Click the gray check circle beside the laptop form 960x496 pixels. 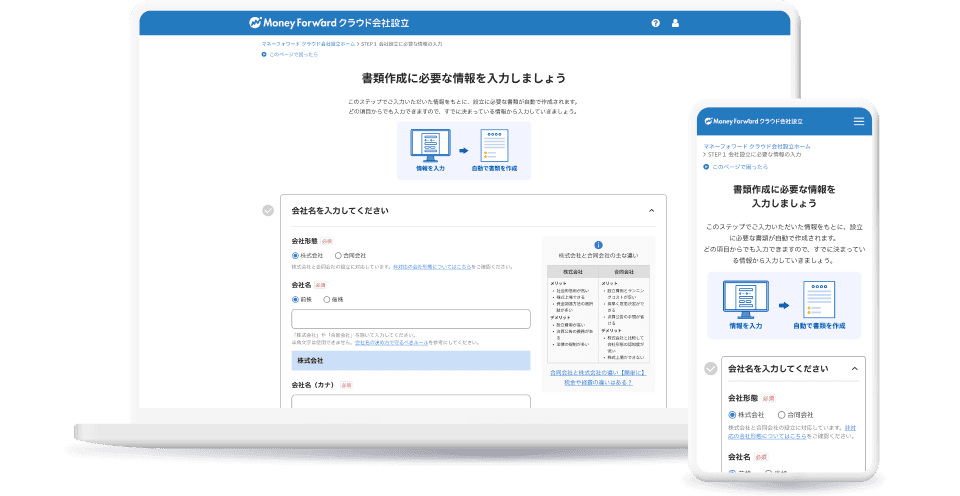click(x=268, y=211)
